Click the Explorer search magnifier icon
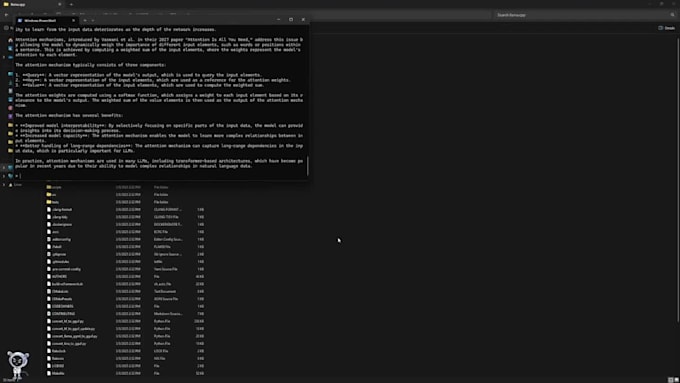 coord(672,15)
